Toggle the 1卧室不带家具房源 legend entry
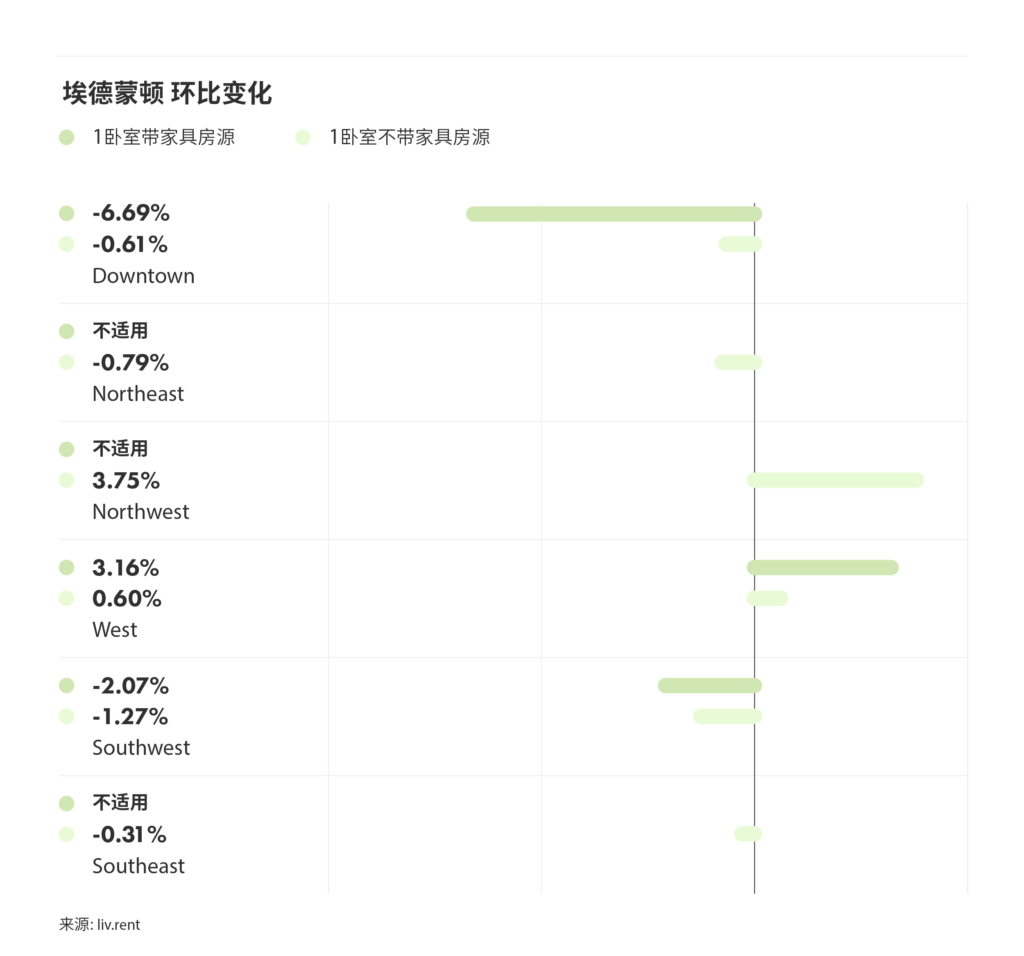Screen dimensions: 1024x956 (x=394, y=138)
